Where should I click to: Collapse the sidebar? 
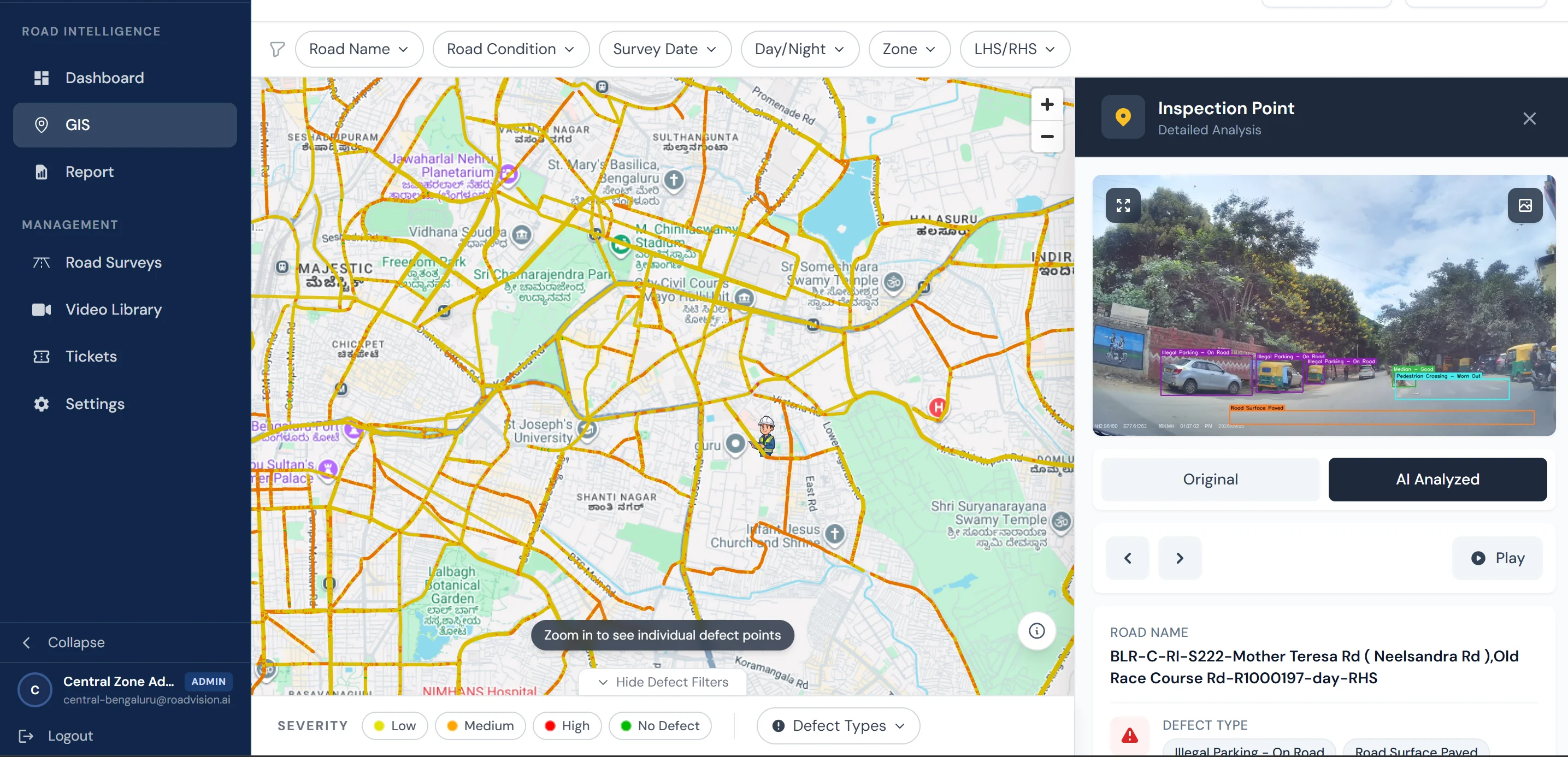[63, 642]
